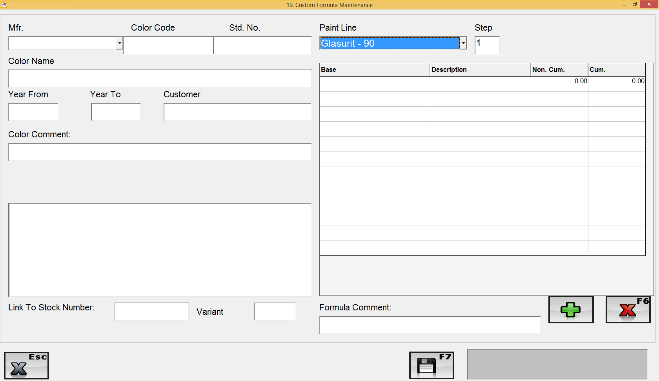The image size is (659, 381).
Task: Open the Mfr. dropdown list
Action: click(x=119, y=43)
